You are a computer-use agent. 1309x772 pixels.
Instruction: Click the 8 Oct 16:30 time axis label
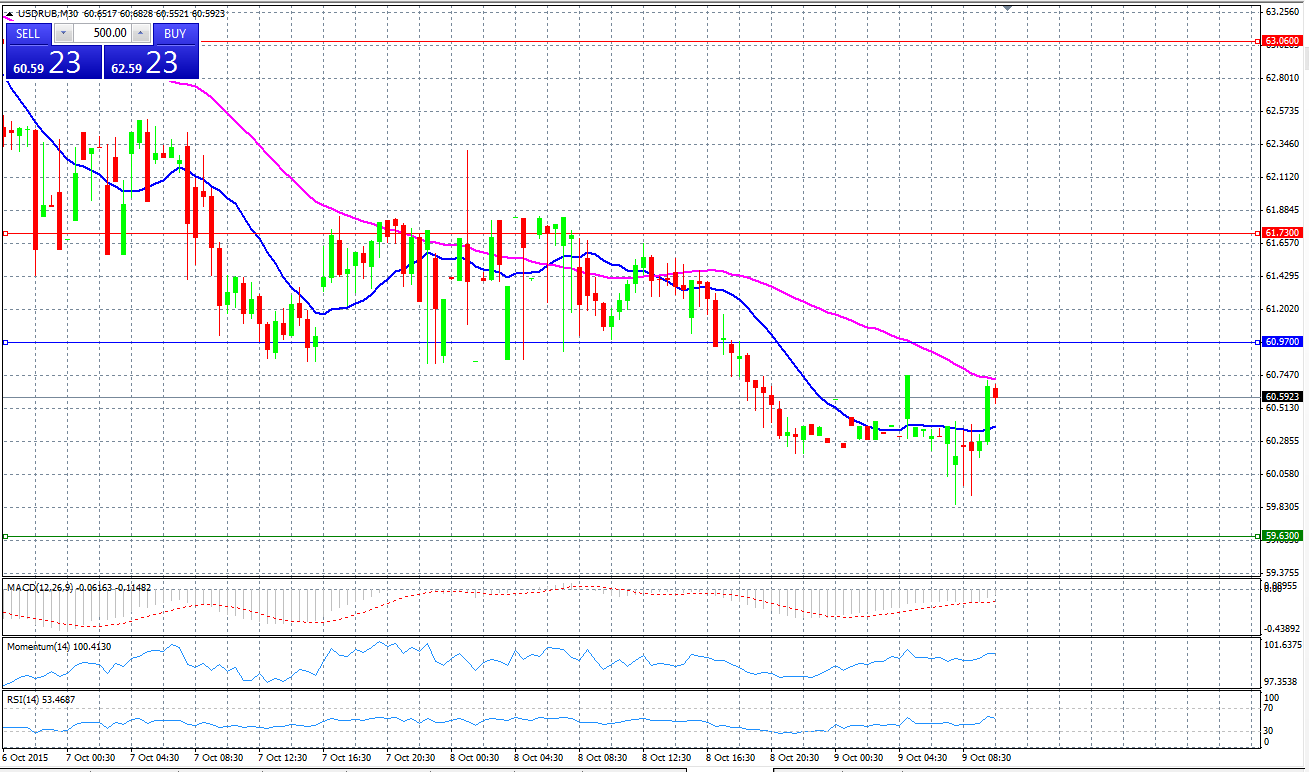(731, 757)
